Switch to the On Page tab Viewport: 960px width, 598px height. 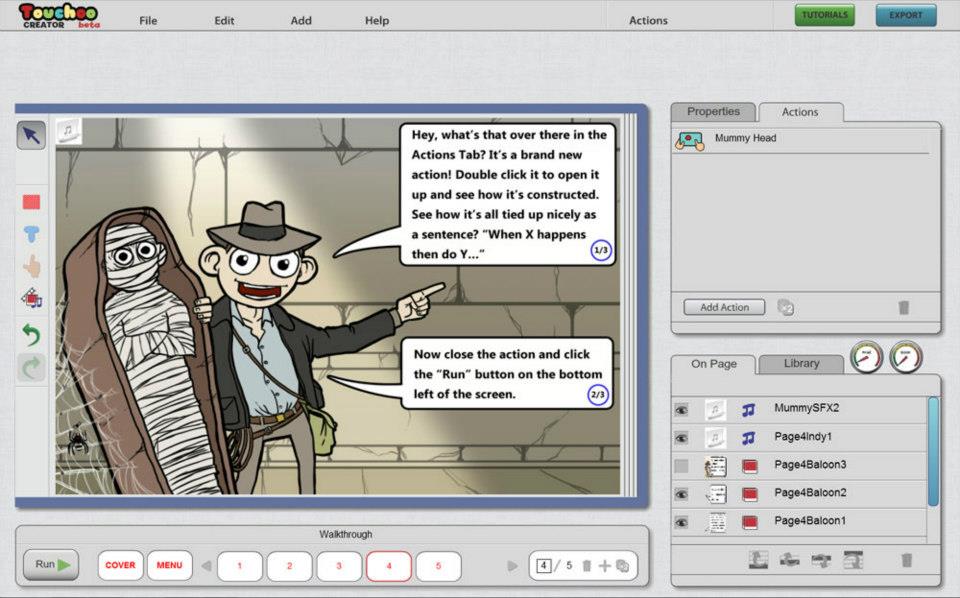click(x=714, y=364)
